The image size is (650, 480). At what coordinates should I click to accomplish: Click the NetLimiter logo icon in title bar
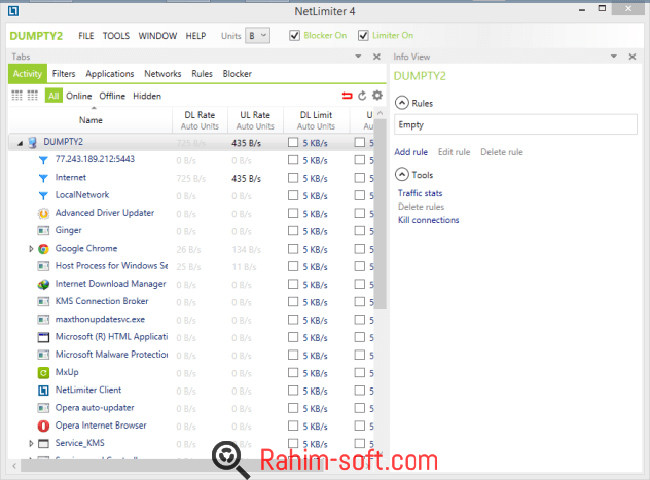13,11
